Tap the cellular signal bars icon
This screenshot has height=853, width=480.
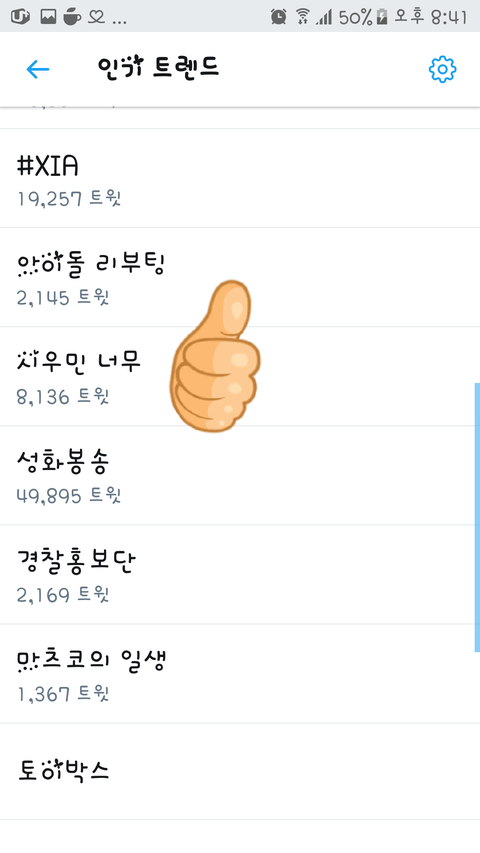pos(325,17)
